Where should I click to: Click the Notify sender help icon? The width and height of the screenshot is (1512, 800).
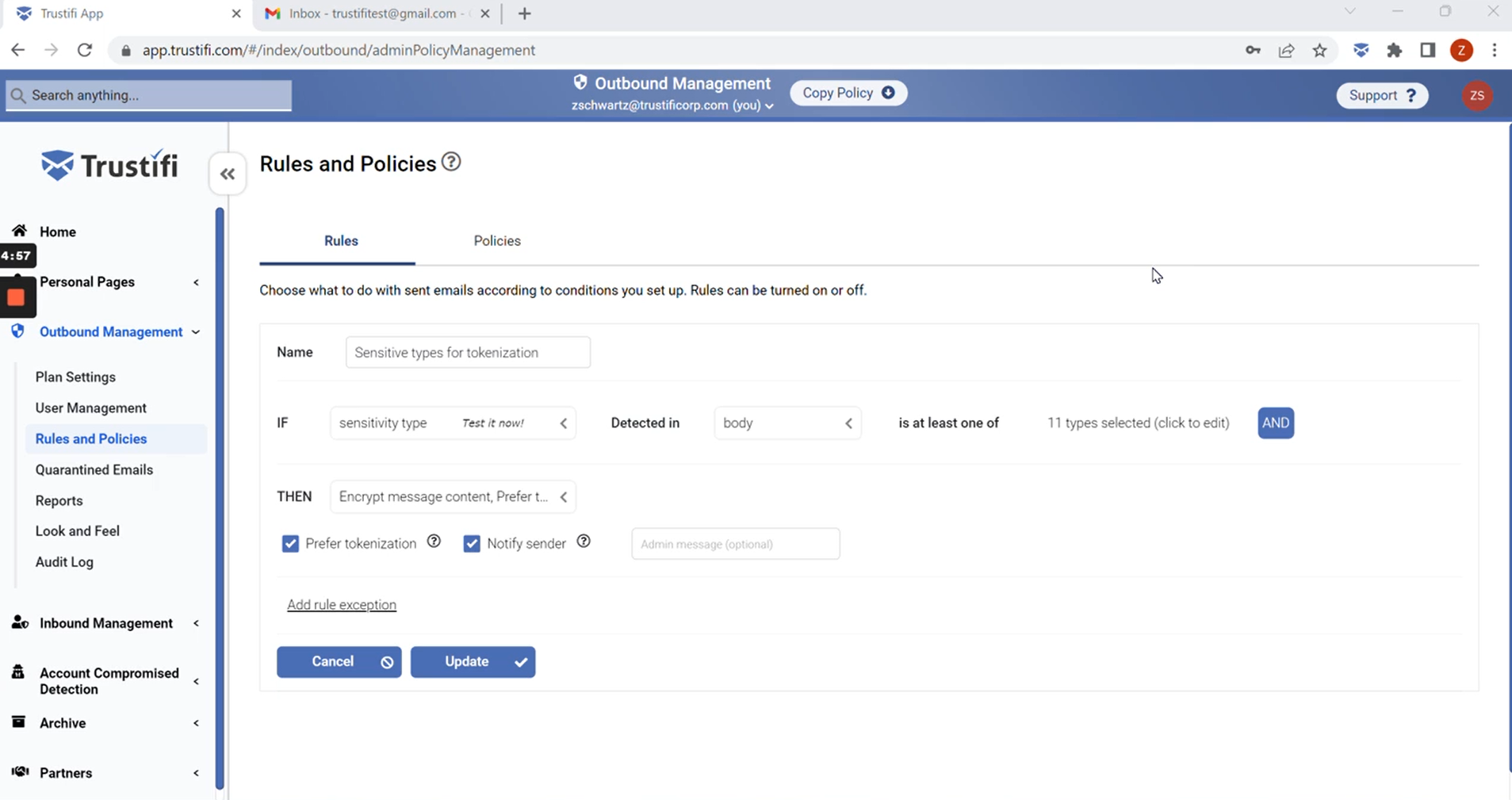(584, 542)
